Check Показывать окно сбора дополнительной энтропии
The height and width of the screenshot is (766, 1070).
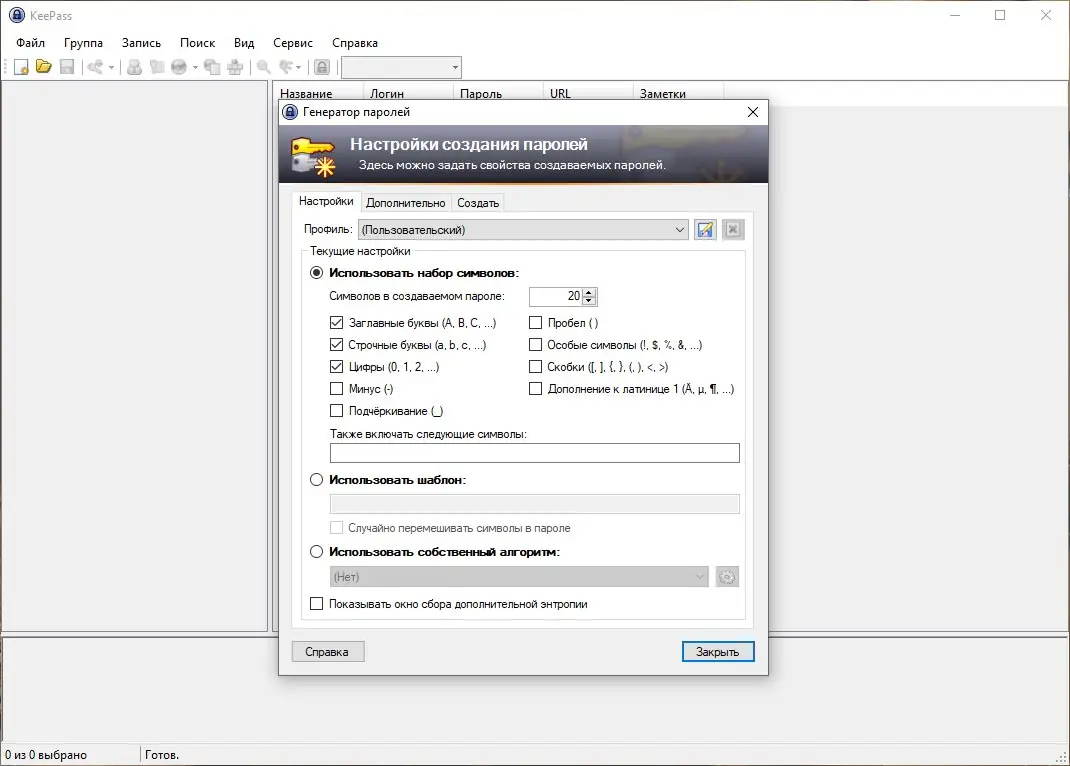coord(317,604)
